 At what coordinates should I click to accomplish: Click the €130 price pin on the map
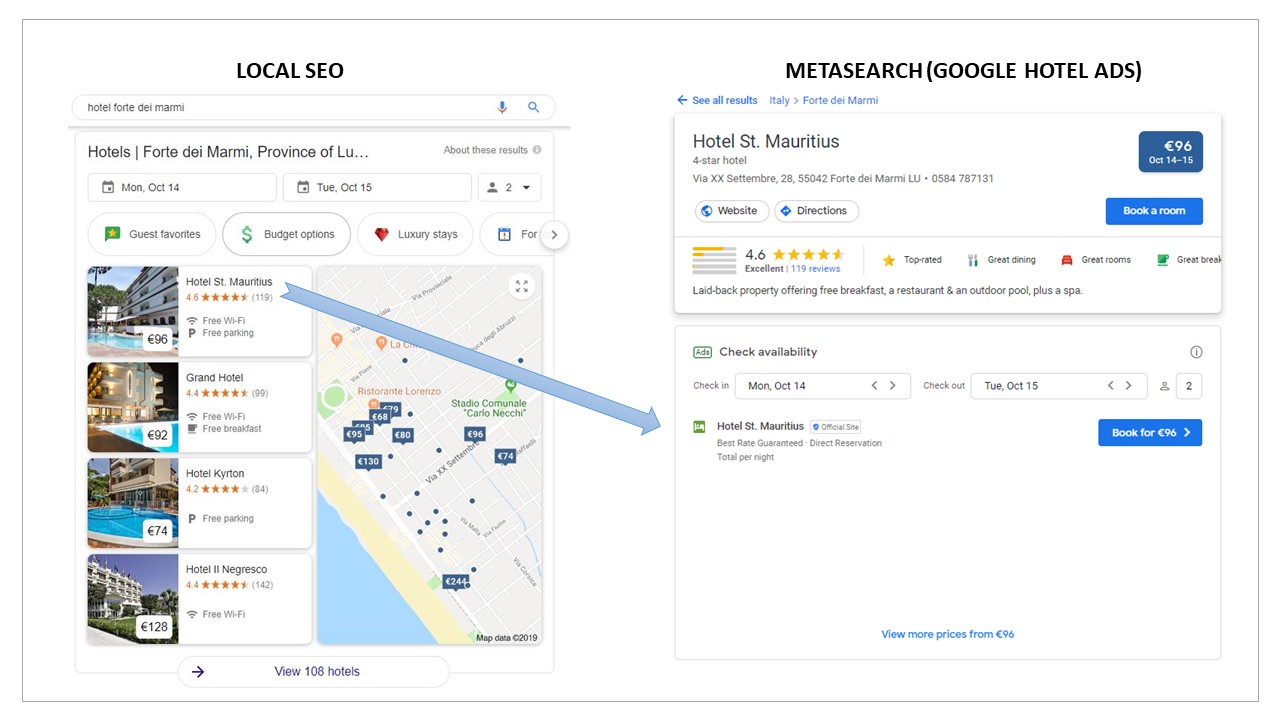click(x=368, y=462)
